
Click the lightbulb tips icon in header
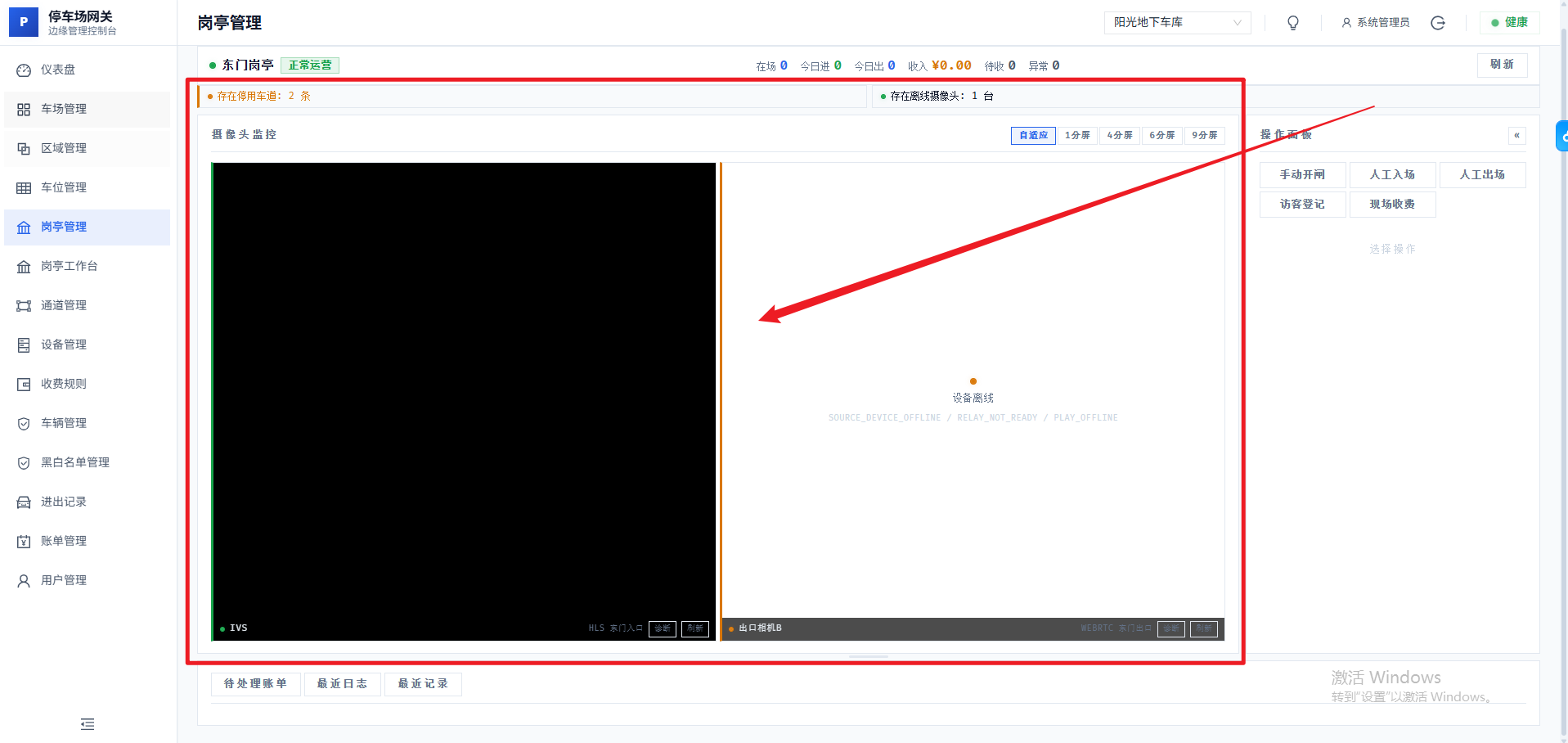(x=1292, y=22)
